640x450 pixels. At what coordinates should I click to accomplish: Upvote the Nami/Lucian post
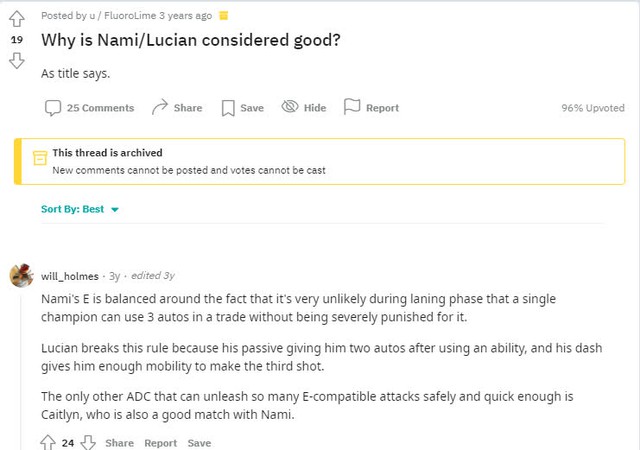point(15,19)
